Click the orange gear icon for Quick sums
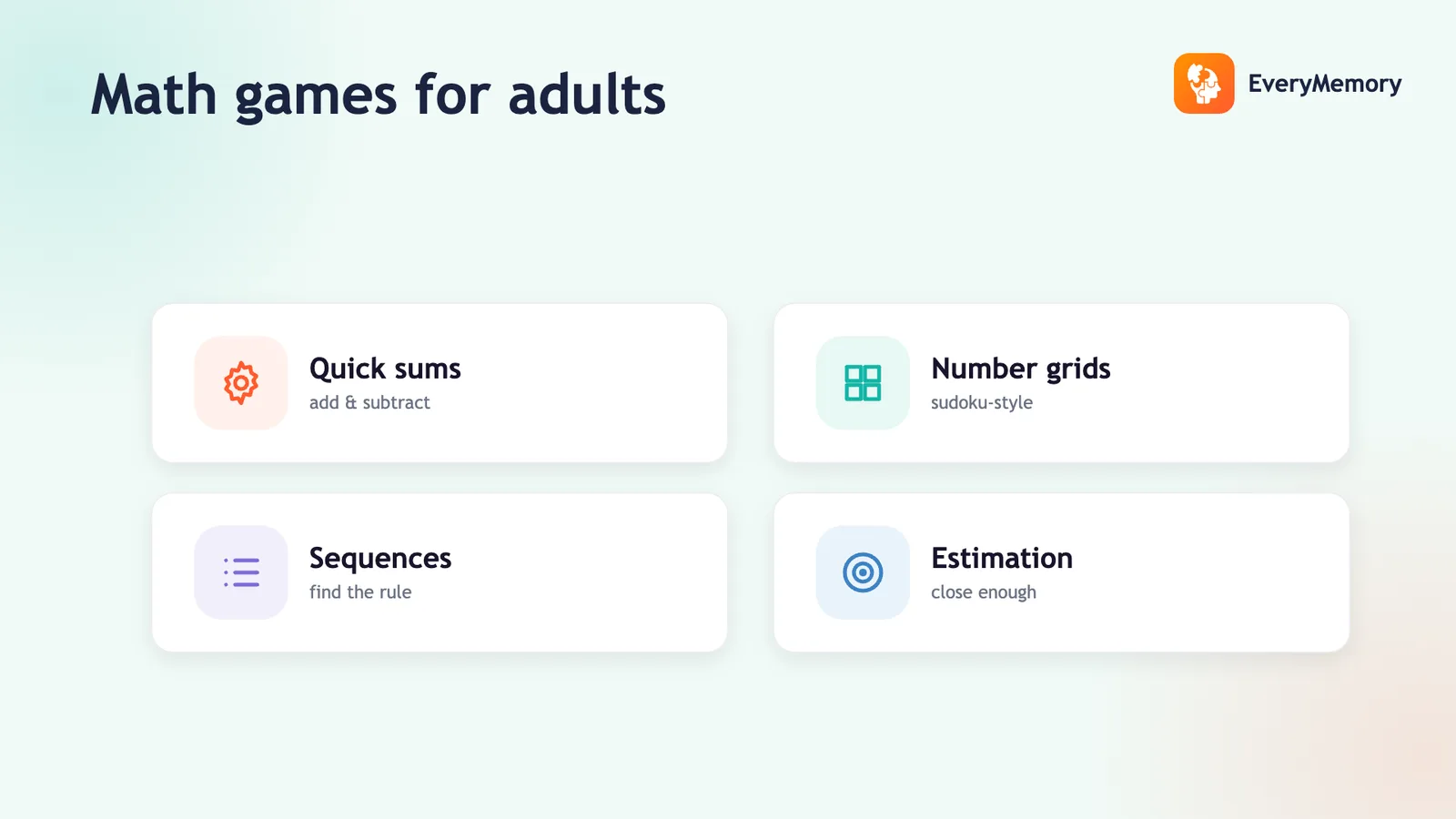This screenshot has width=1456, height=819. tap(241, 383)
